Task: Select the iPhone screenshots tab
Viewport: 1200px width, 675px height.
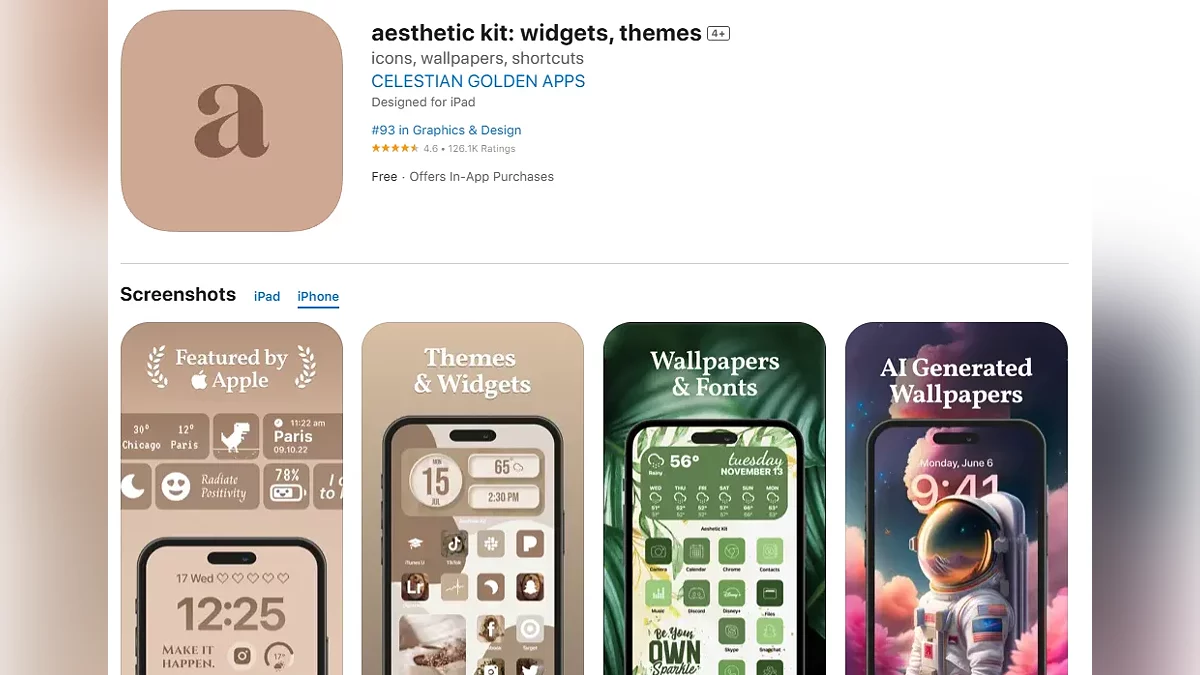Action: coord(318,296)
